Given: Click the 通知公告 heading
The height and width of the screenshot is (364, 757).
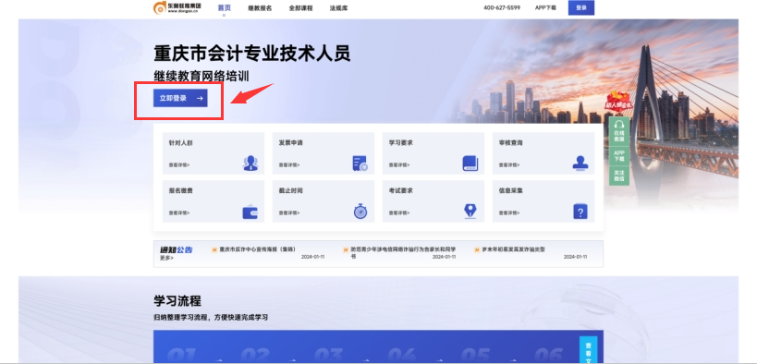Looking at the screenshot, I should 176,250.
